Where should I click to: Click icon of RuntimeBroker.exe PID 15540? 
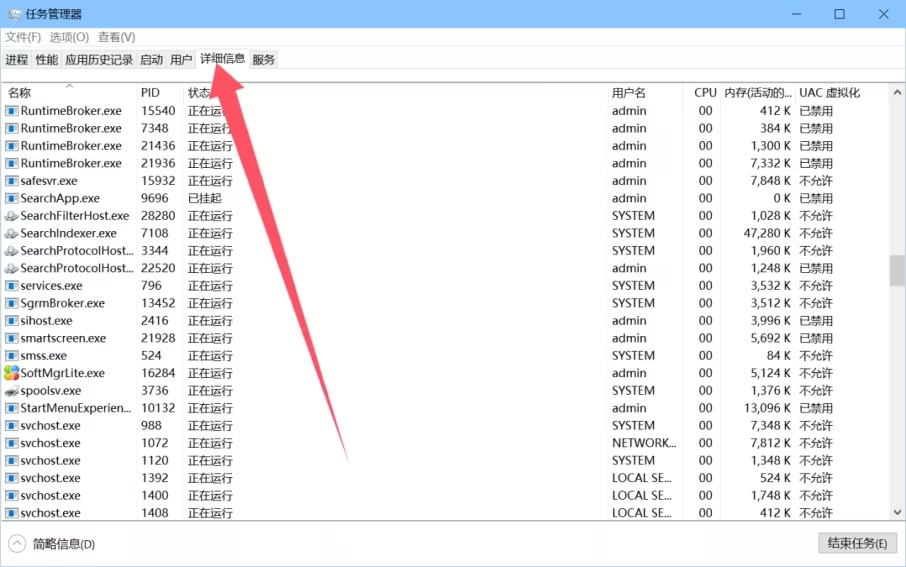pos(11,111)
